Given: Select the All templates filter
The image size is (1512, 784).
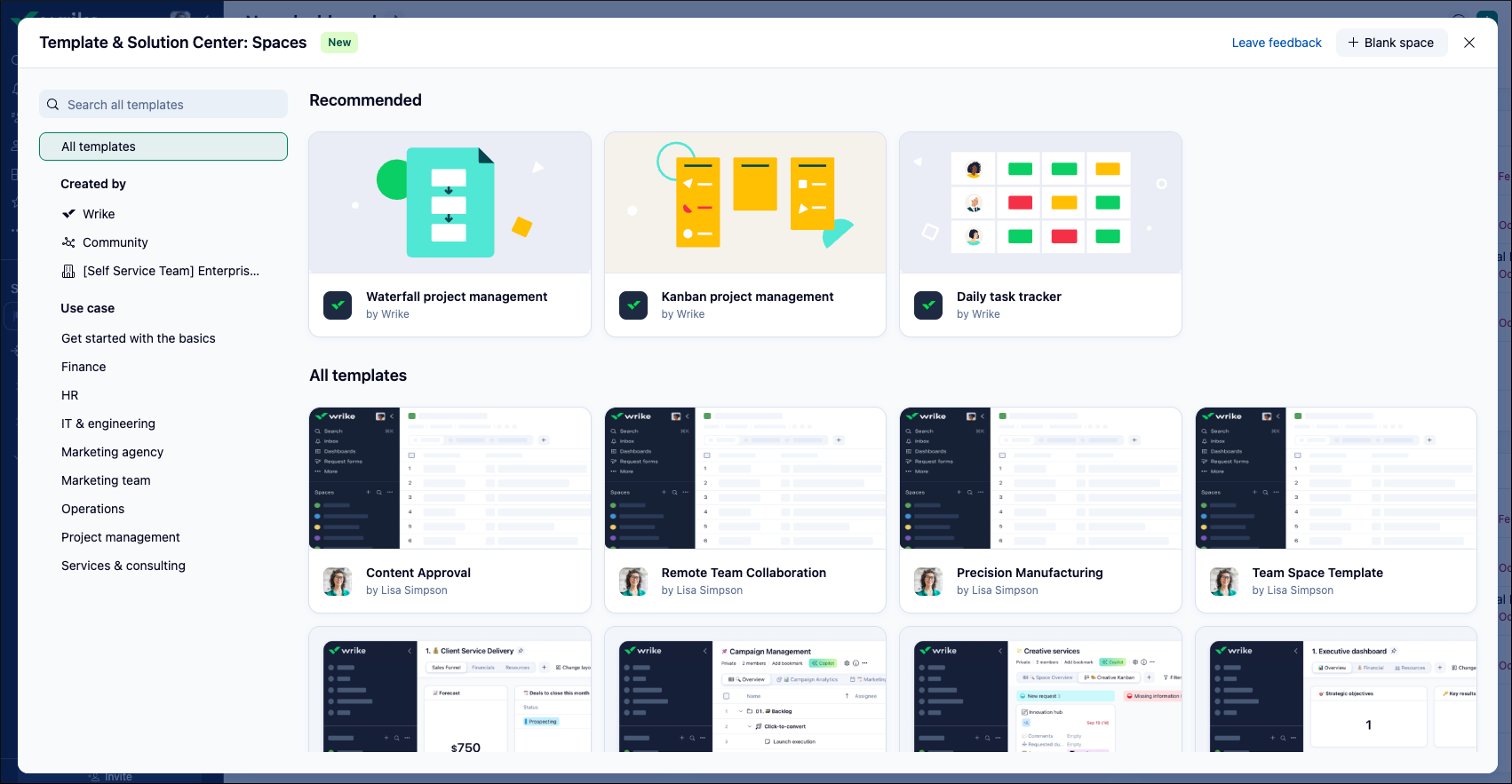Looking at the screenshot, I should pos(163,147).
